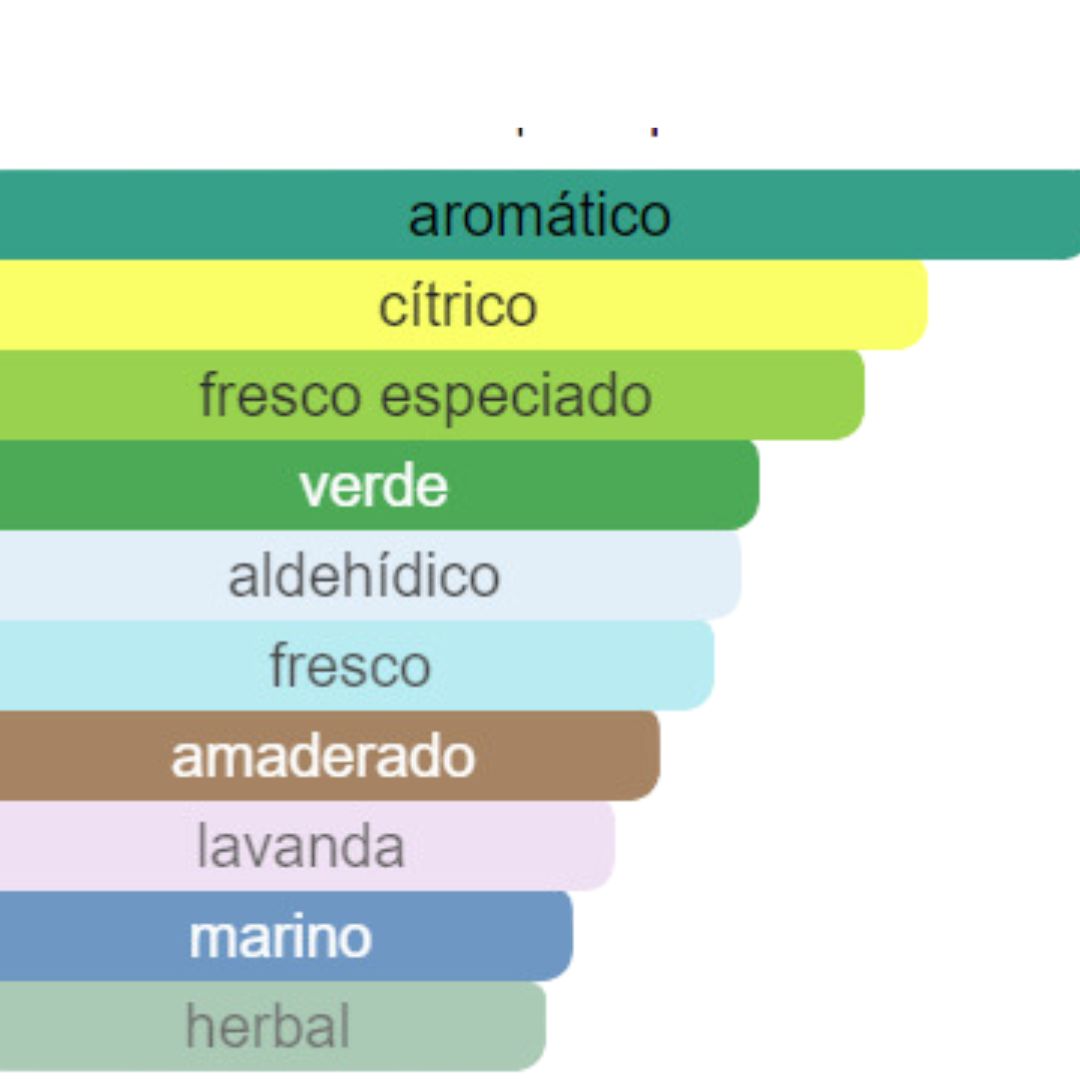Click the white "marino" label

pos(280,937)
